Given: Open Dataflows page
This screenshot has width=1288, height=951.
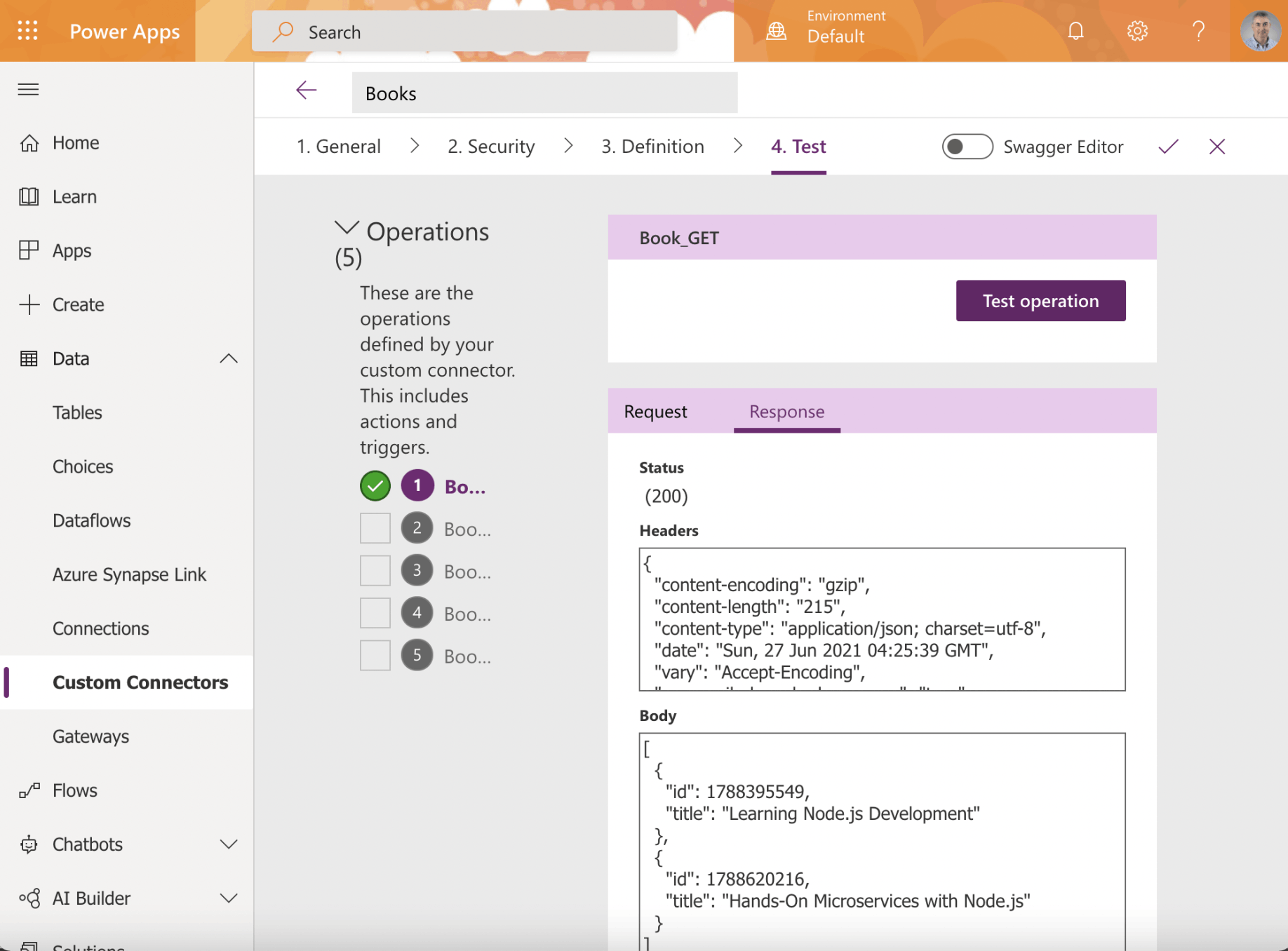Looking at the screenshot, I should (x=92, y=520).
